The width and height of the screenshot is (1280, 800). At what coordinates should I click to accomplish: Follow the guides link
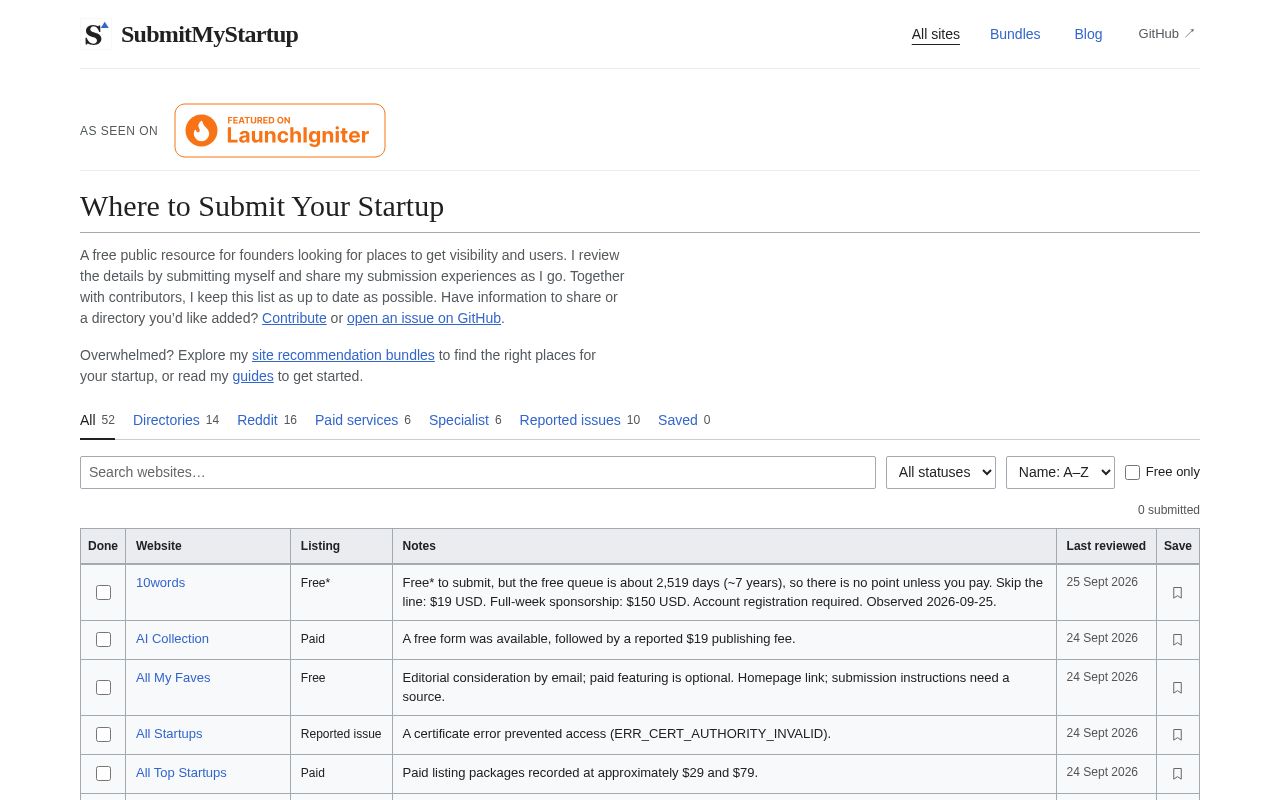(x=253, y=376)
